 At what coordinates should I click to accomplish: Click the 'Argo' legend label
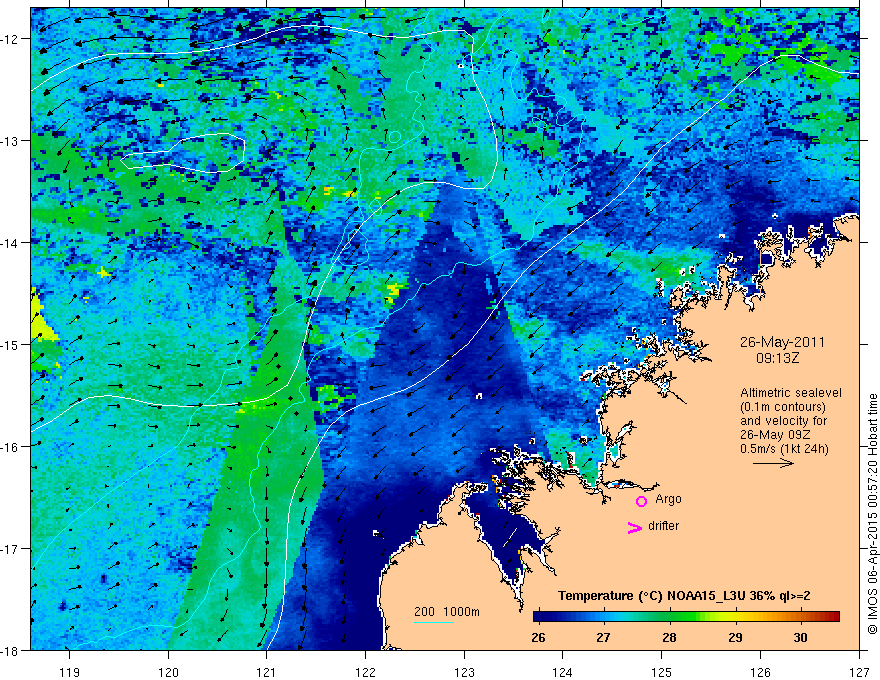point(668,499)
